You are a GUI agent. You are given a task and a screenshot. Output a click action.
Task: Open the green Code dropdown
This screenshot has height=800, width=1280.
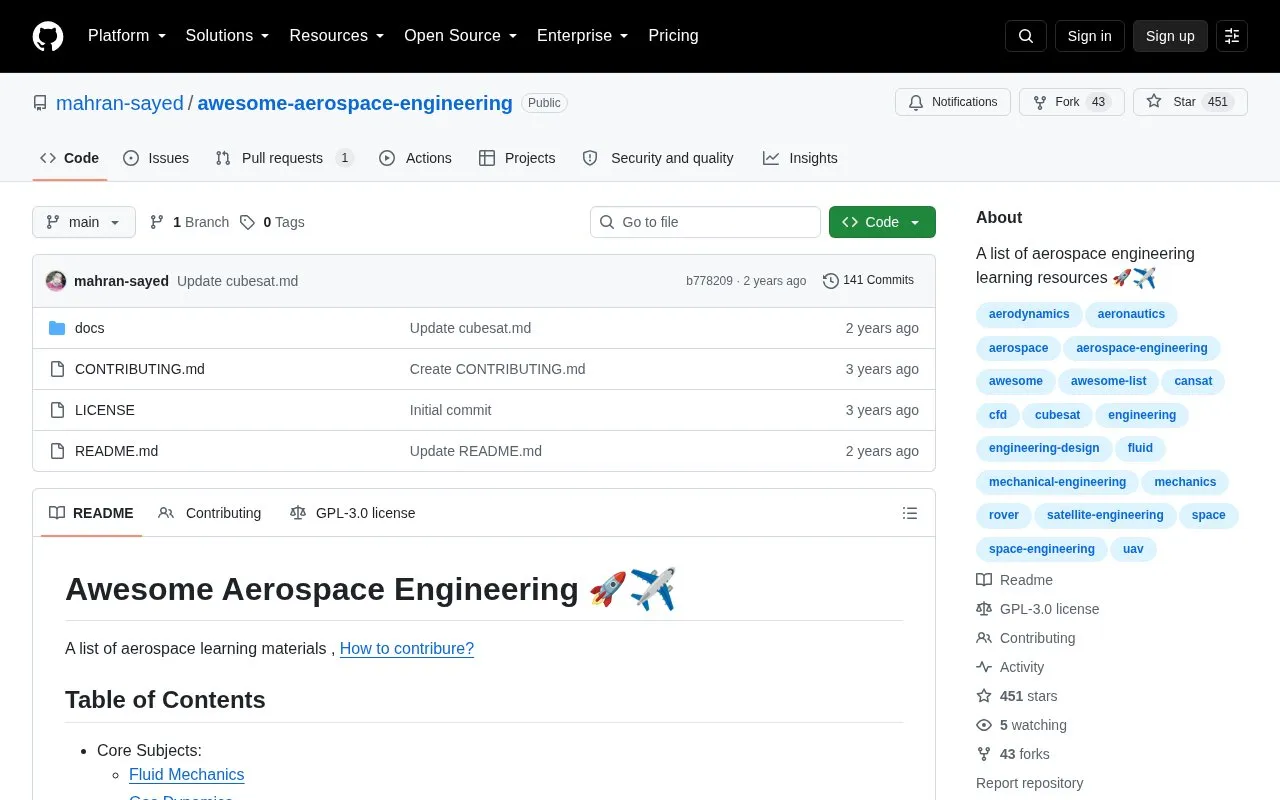[882, 222]
